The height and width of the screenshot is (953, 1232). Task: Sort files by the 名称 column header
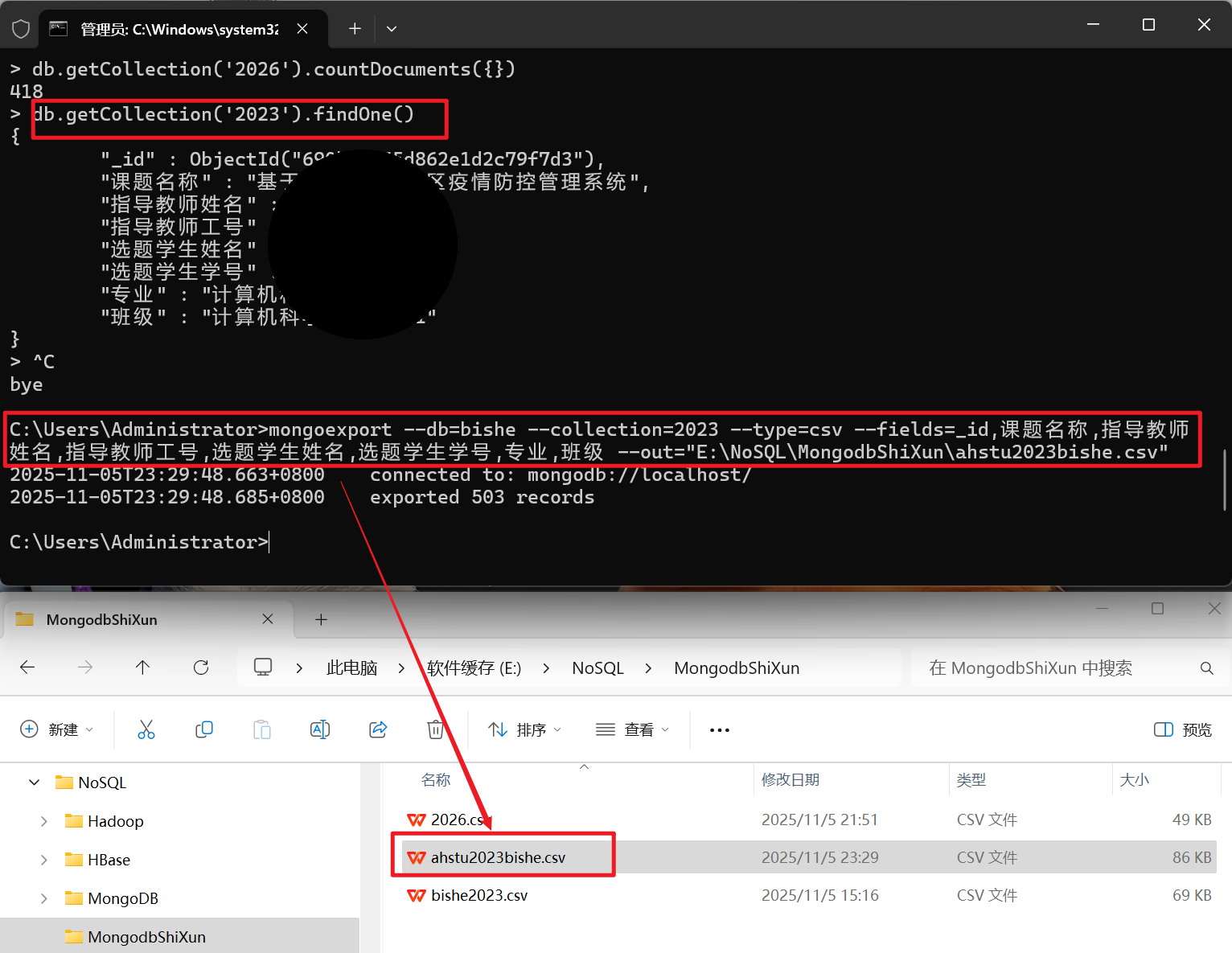click(x=436, y=779)
